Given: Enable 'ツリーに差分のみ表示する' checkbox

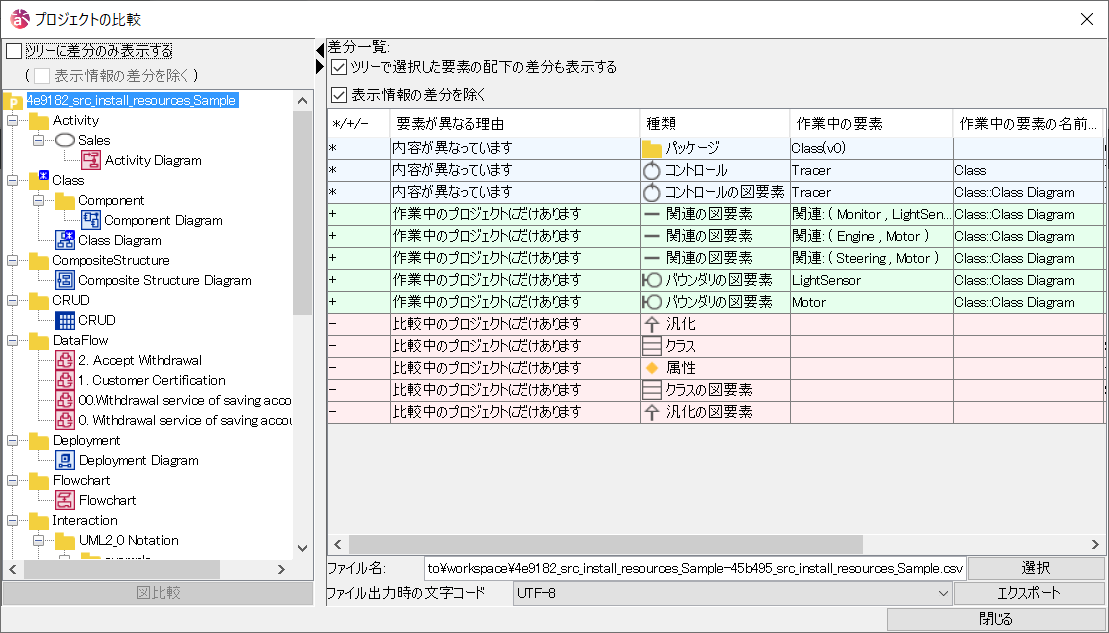Looking at the screenshot, I should 13,51.
